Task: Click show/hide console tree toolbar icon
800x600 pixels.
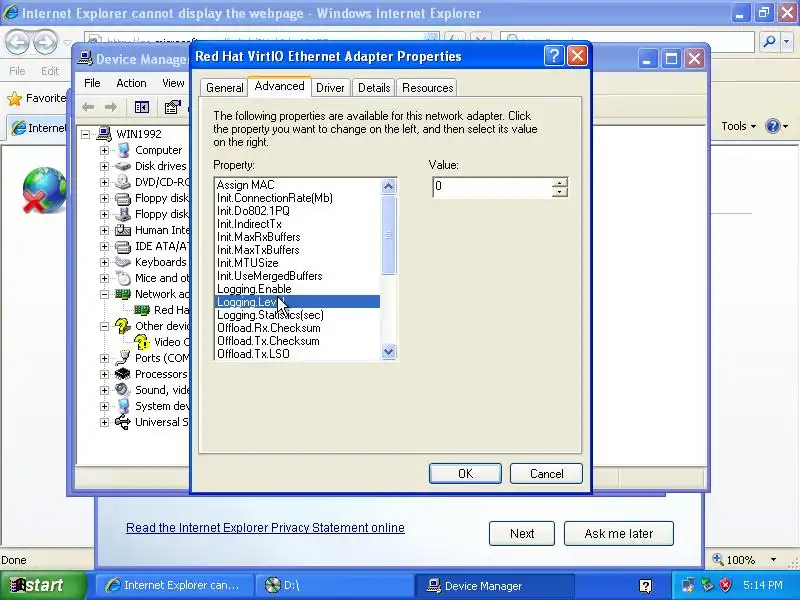Action: 141,107
